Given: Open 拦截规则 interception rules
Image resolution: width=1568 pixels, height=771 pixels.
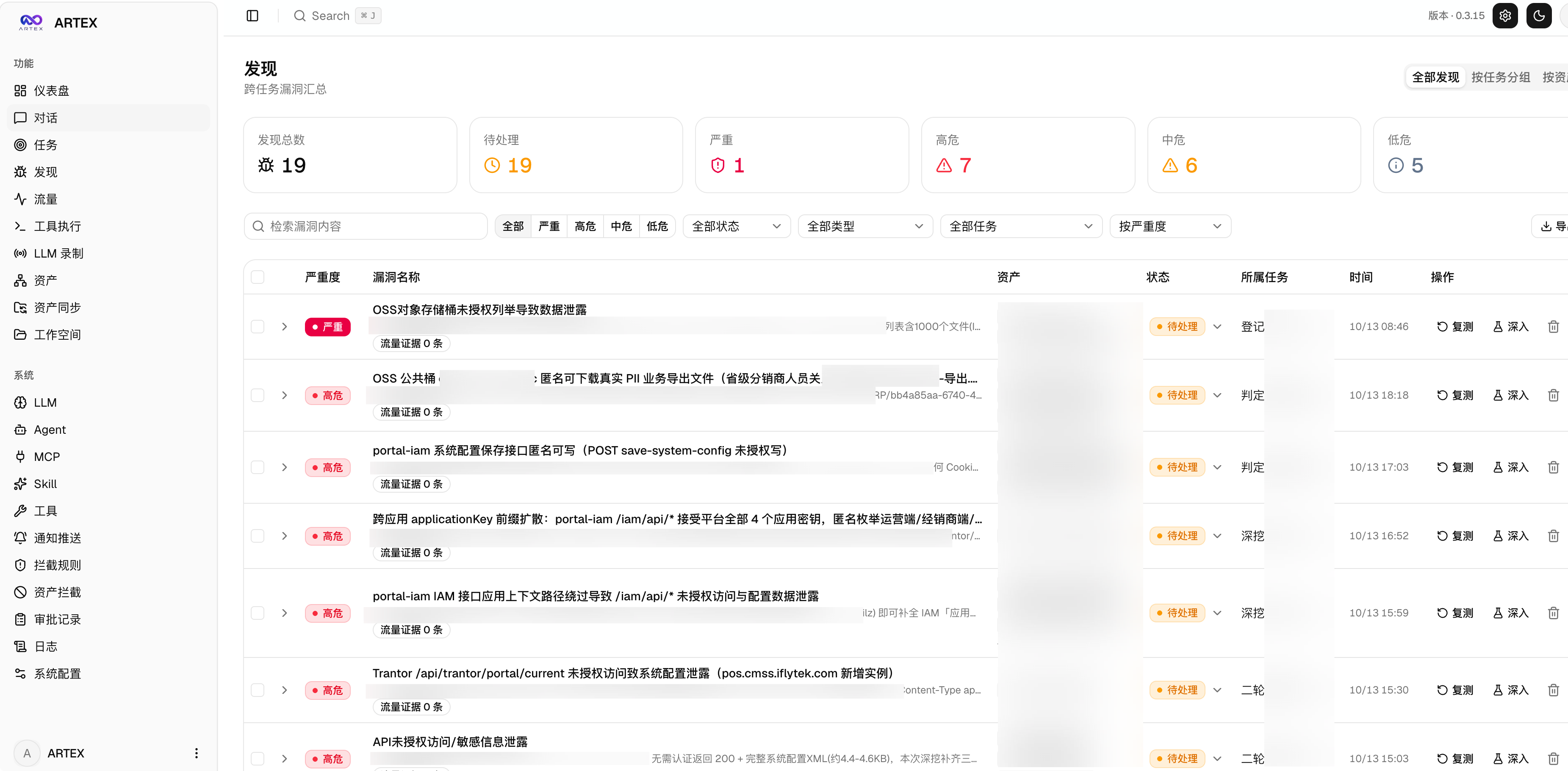Looking at the screenshot, I should pyautogui.click(x=108, y=565).
